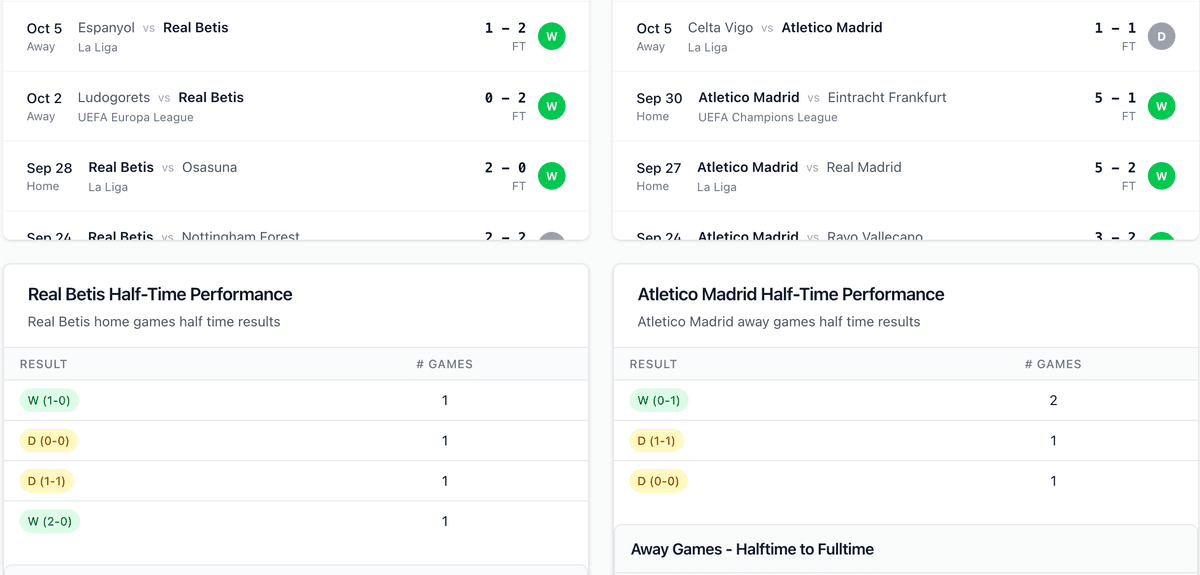Sort by # GAMES column in Atletico table
Viewport: 1200px width, 575px height.
point(1053,364)
